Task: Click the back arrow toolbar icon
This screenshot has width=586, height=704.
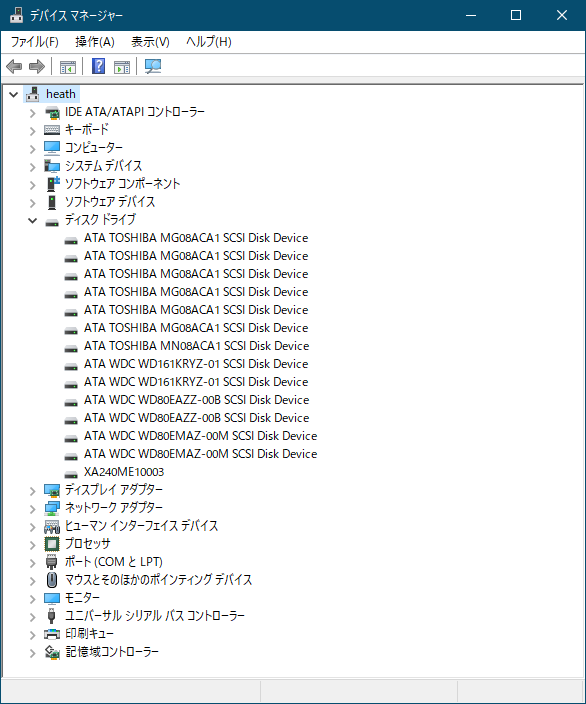Action: 14,66
